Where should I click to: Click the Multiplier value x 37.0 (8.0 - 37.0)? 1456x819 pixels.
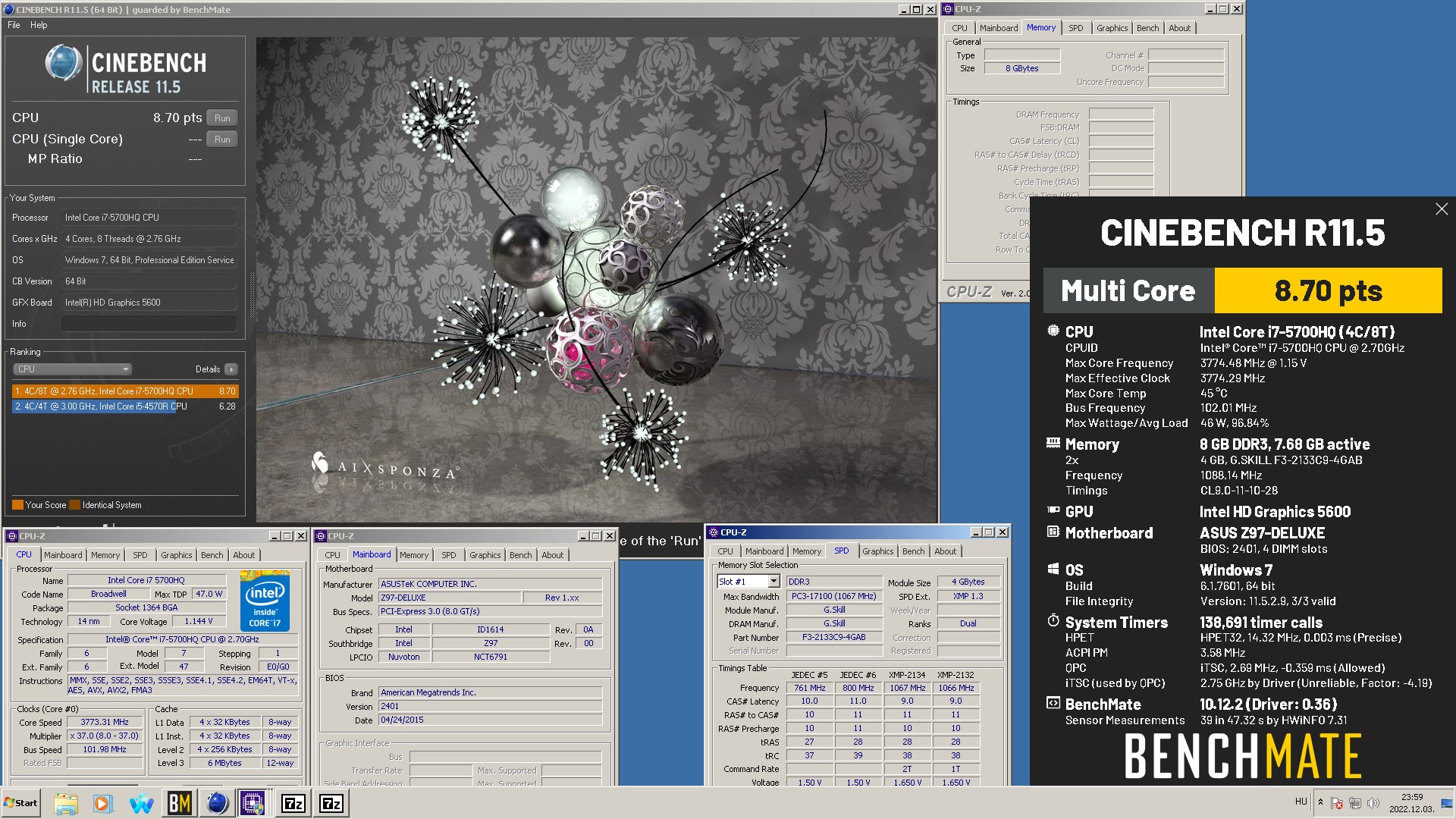point(105,736)
